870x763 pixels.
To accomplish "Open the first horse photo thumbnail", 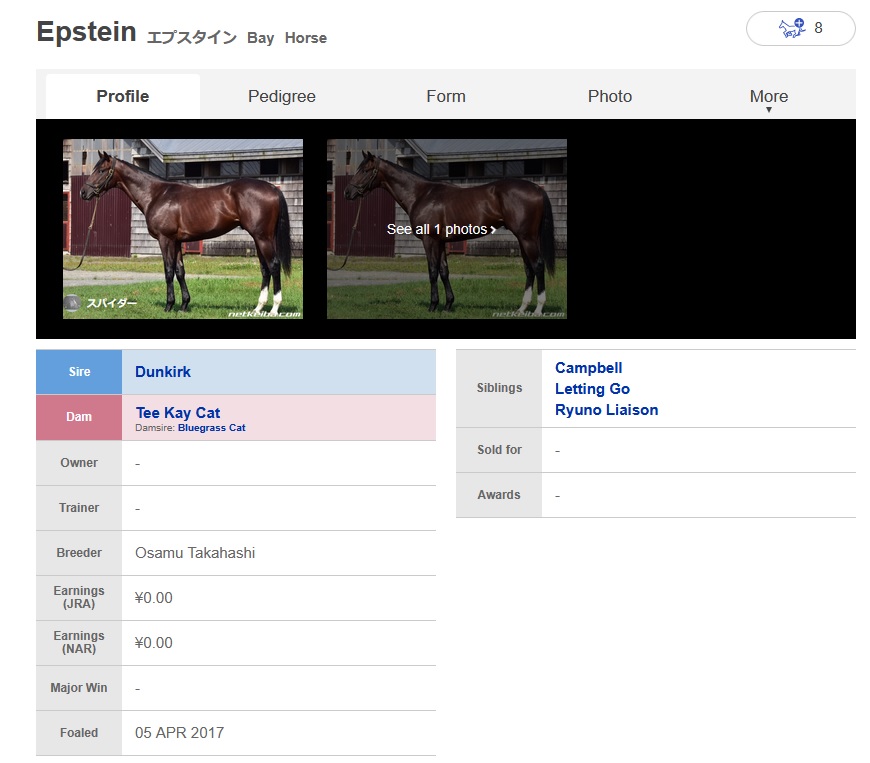I will pyautogui.click(x=183, y=229).
